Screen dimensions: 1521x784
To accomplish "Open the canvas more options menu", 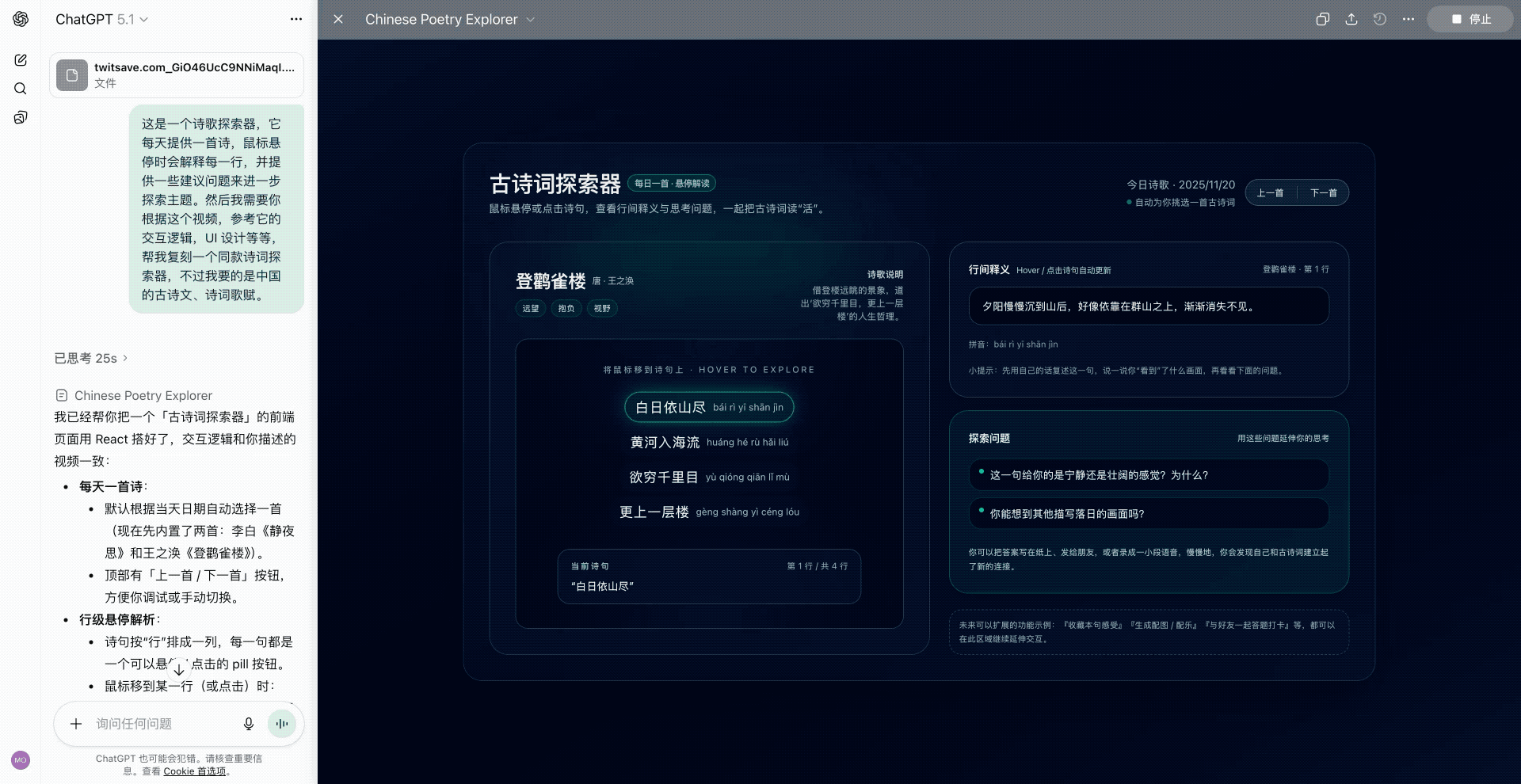I will tap(1408, 19).
